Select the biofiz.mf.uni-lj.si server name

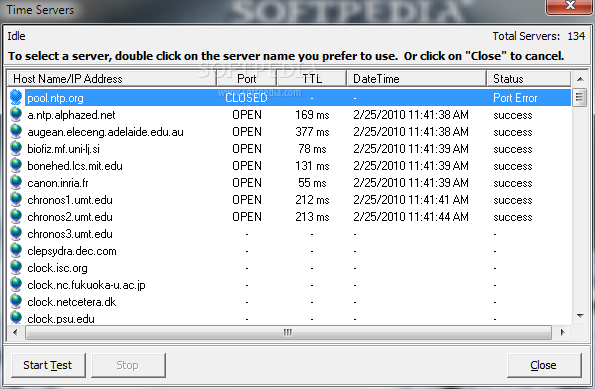pyautogui.click(x=63, y=149)
